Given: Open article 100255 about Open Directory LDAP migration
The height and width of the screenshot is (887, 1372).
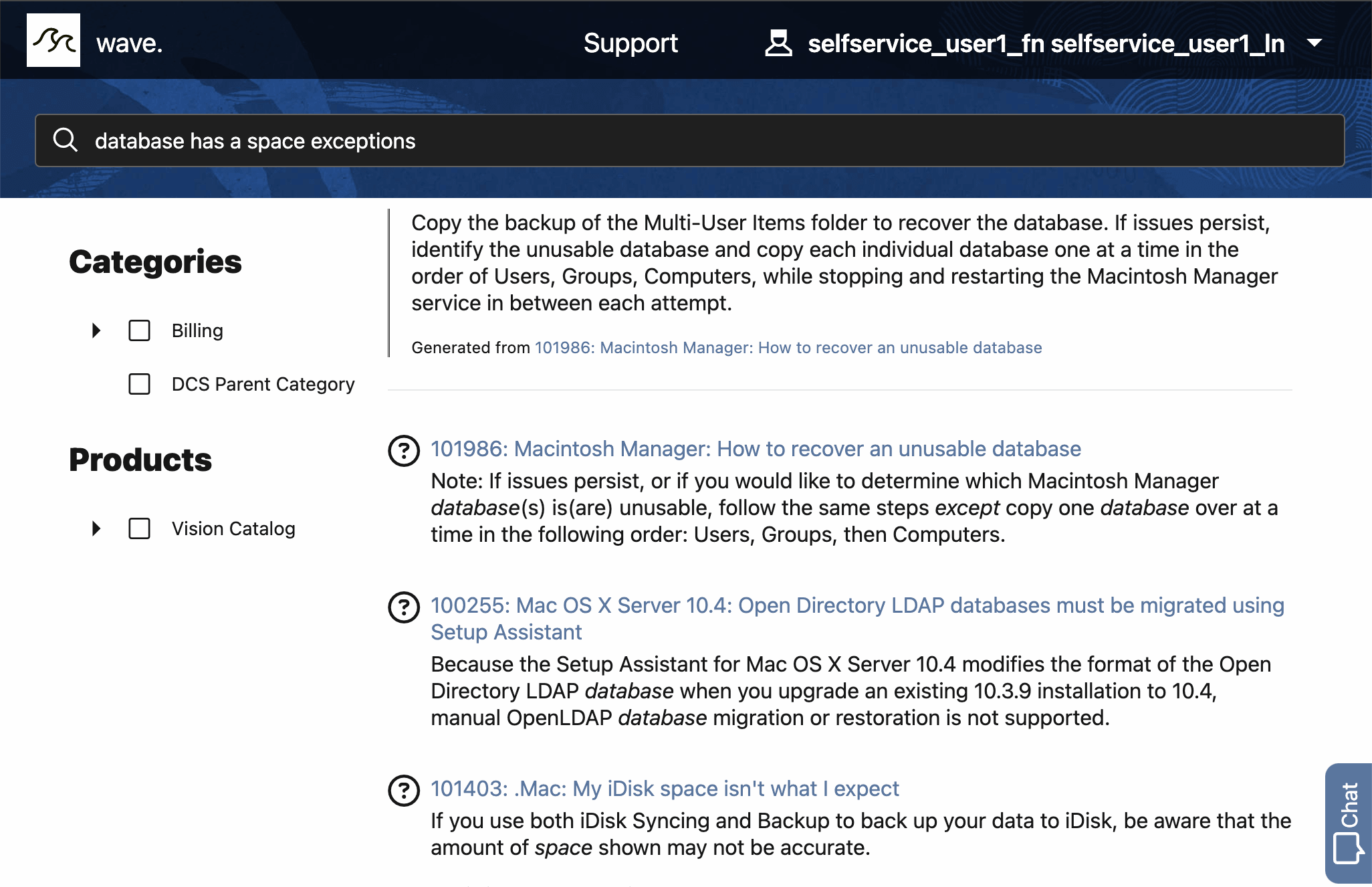Looking at the screenshot, I should pyautogui.click(x=857, y=605).
